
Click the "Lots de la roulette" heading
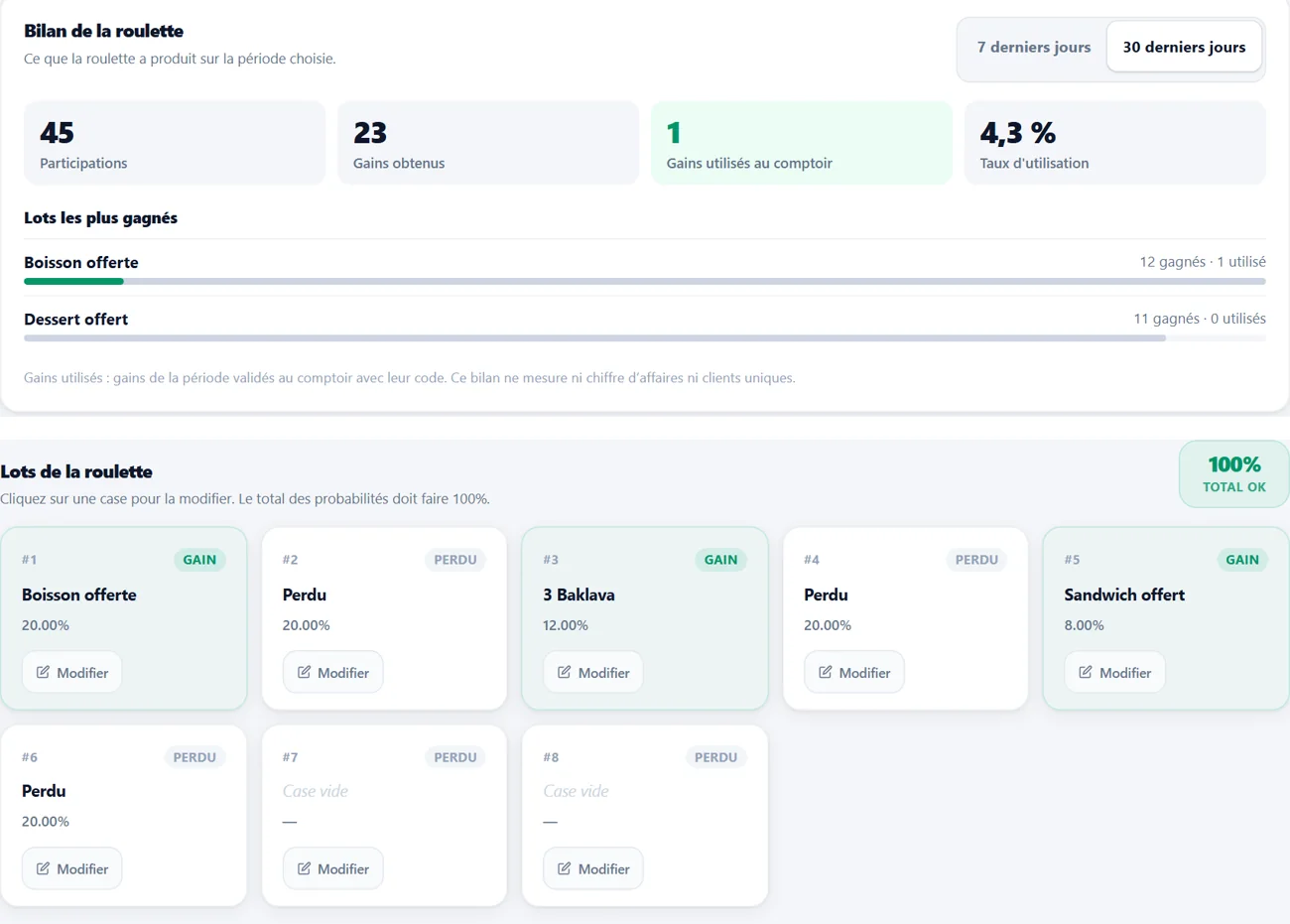[76, 471]
